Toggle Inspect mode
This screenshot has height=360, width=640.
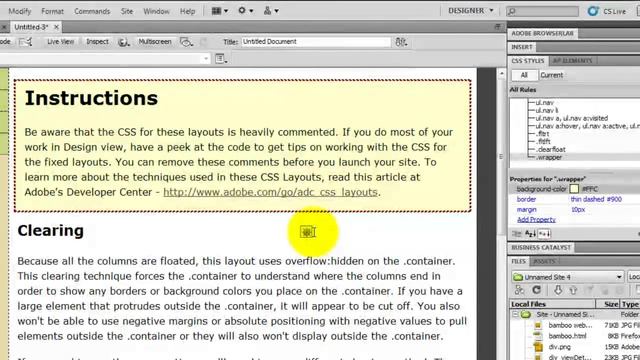pos(97,42)
